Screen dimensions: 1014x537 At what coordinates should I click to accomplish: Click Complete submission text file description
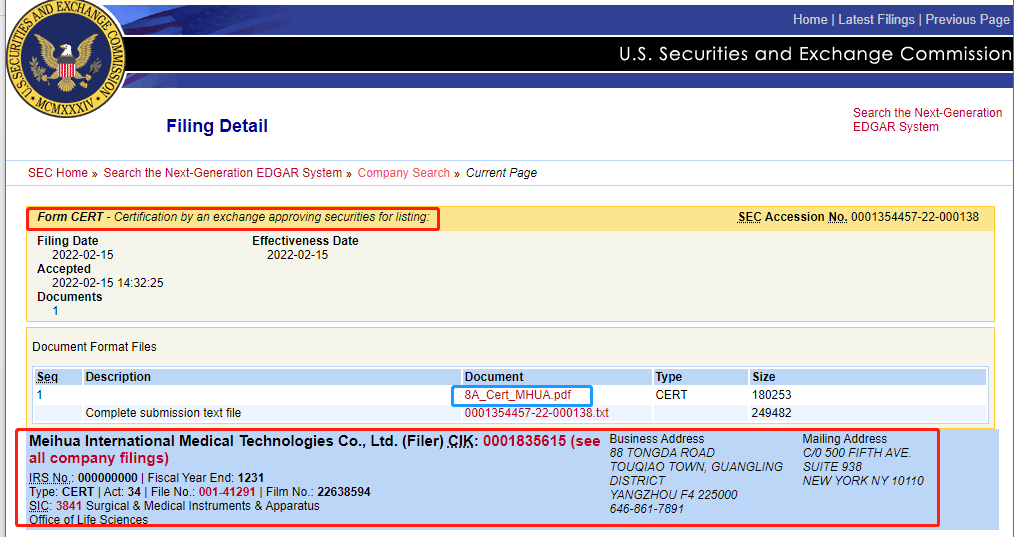(x=163, y=413)
